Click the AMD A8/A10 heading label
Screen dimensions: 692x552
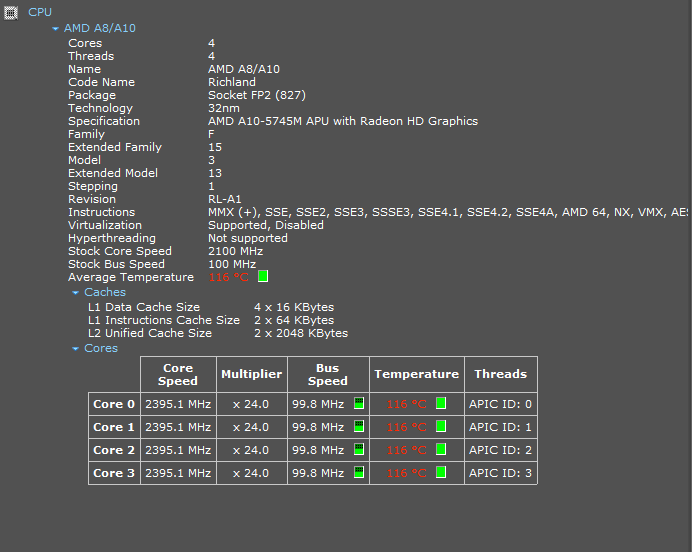[x=100, y=28]
